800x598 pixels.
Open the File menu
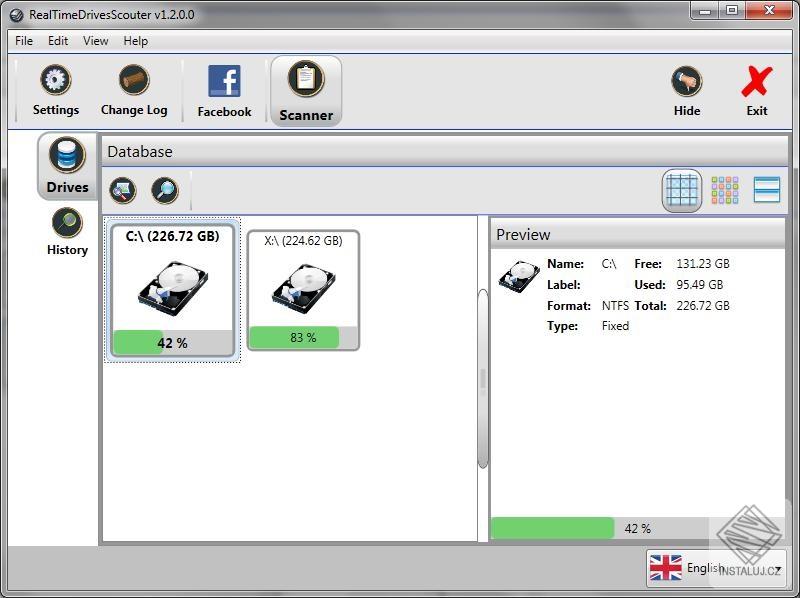(23, 41)
